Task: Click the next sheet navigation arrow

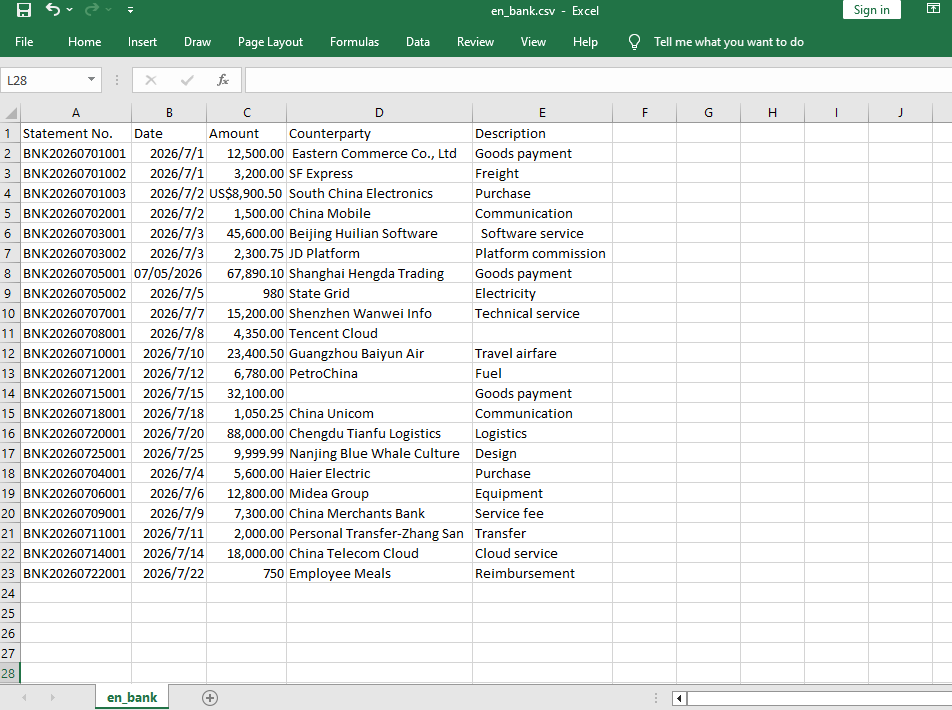Action: 52,698
